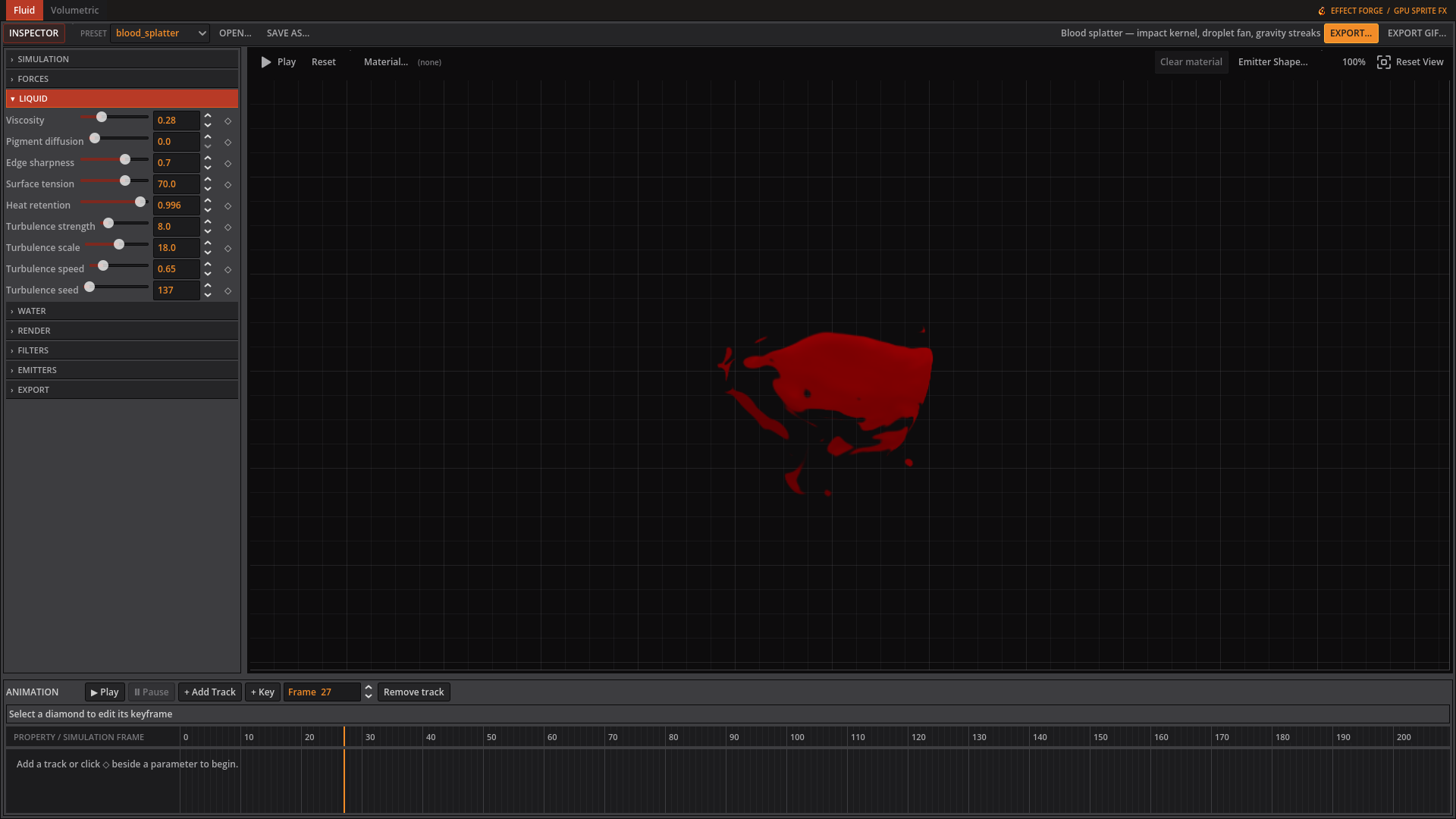Open the blood_splatter preset dropdown
The width and height of the screenshot is (1456, 819).
pos(160,33)
